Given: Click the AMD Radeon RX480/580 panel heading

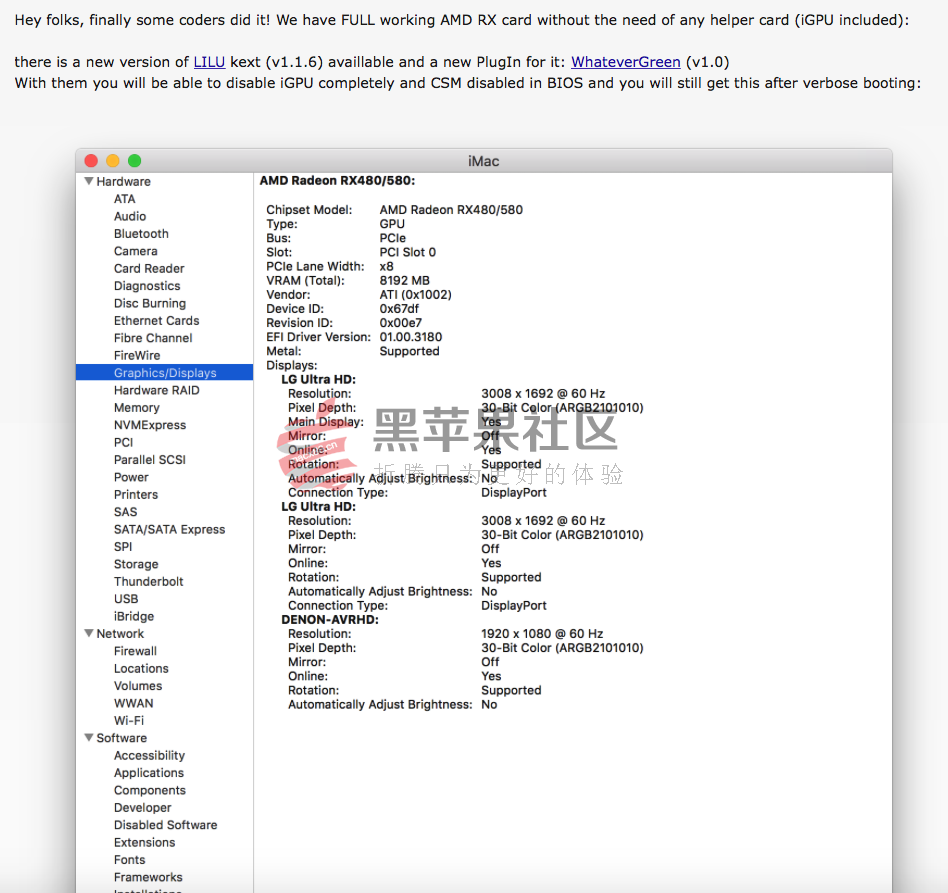Looking at the screenshot, I should (x=337, y=181).
